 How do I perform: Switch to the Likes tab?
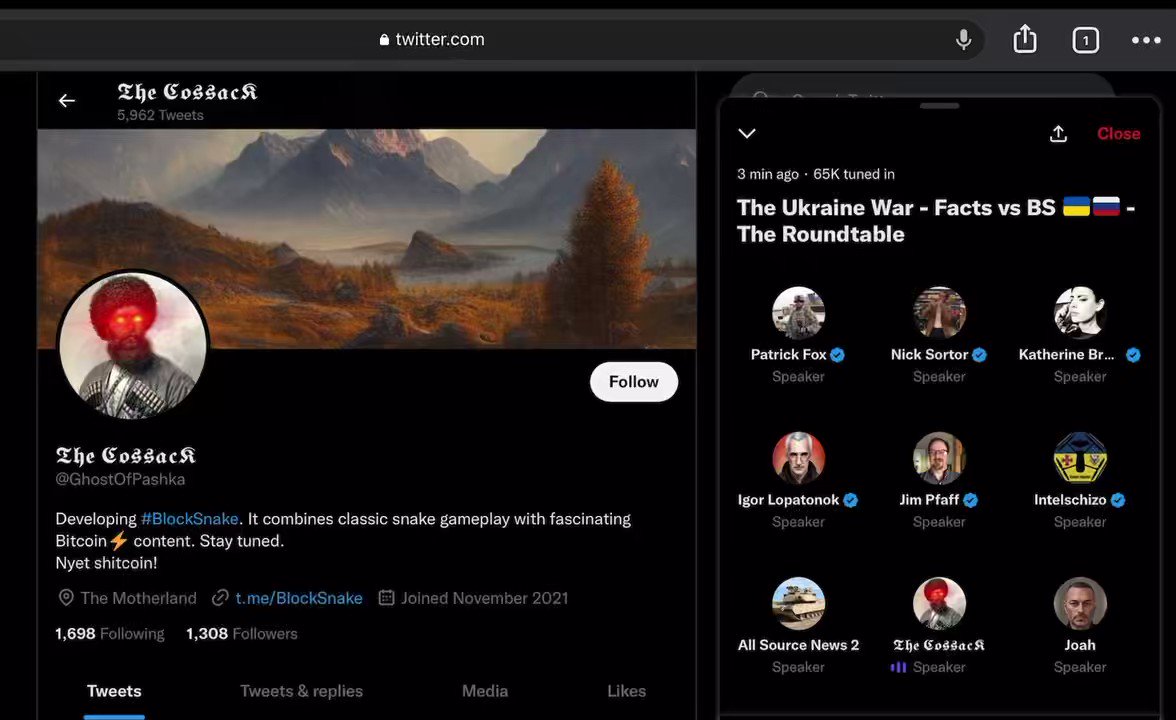pos(626,691)
